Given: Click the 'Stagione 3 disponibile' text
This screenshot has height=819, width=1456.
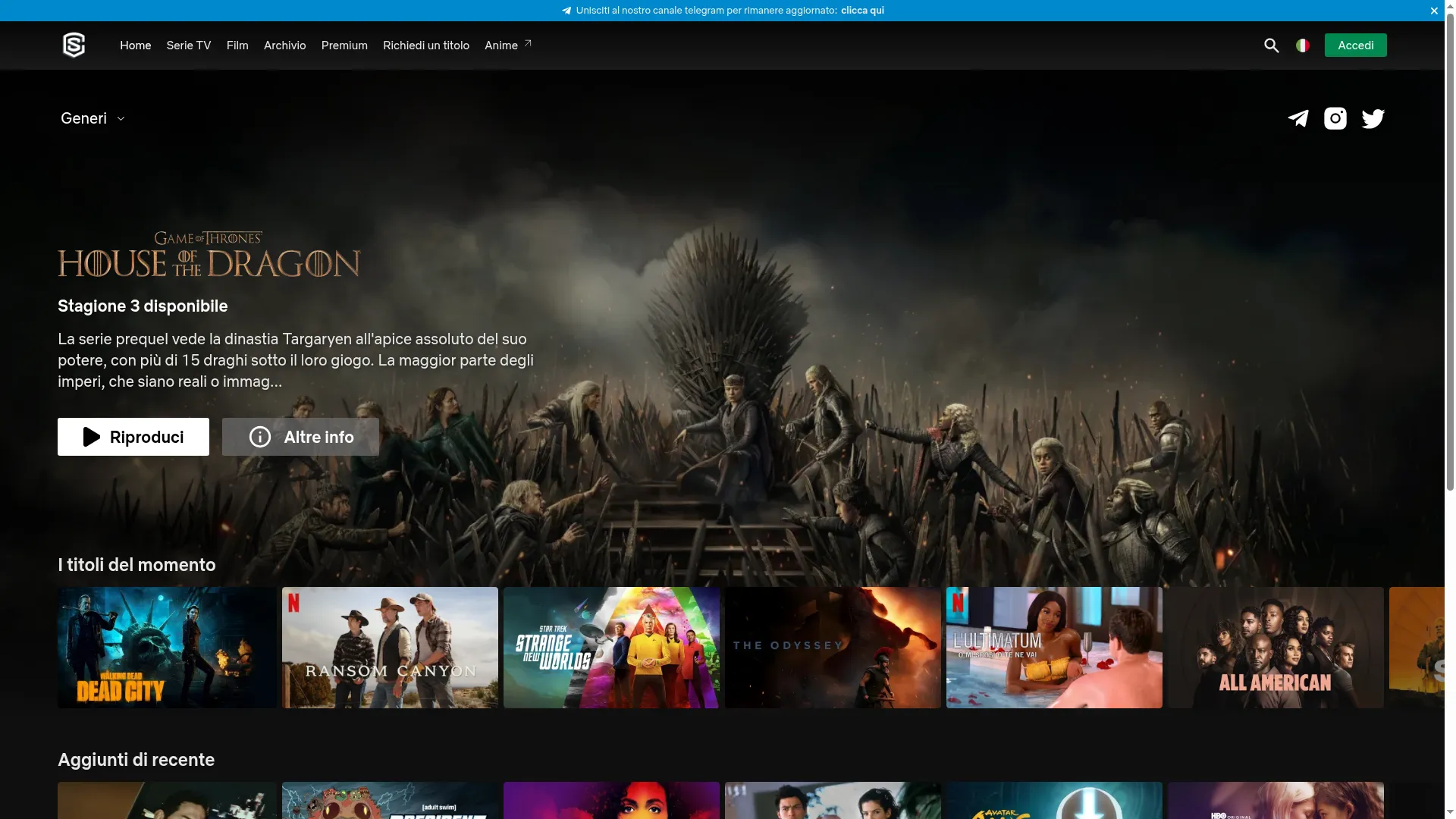Looking at the screenshot, I should 143,306.
